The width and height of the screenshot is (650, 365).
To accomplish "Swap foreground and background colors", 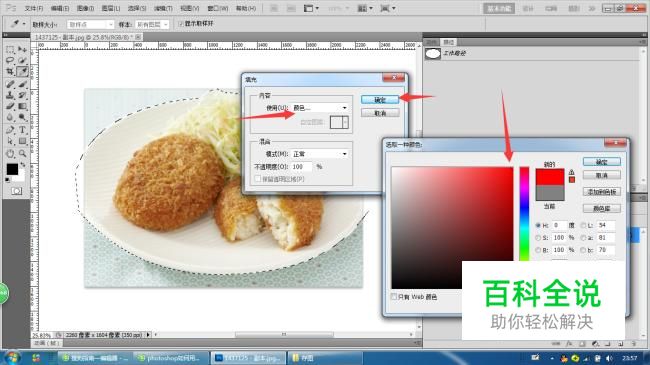I will (23, 165).
